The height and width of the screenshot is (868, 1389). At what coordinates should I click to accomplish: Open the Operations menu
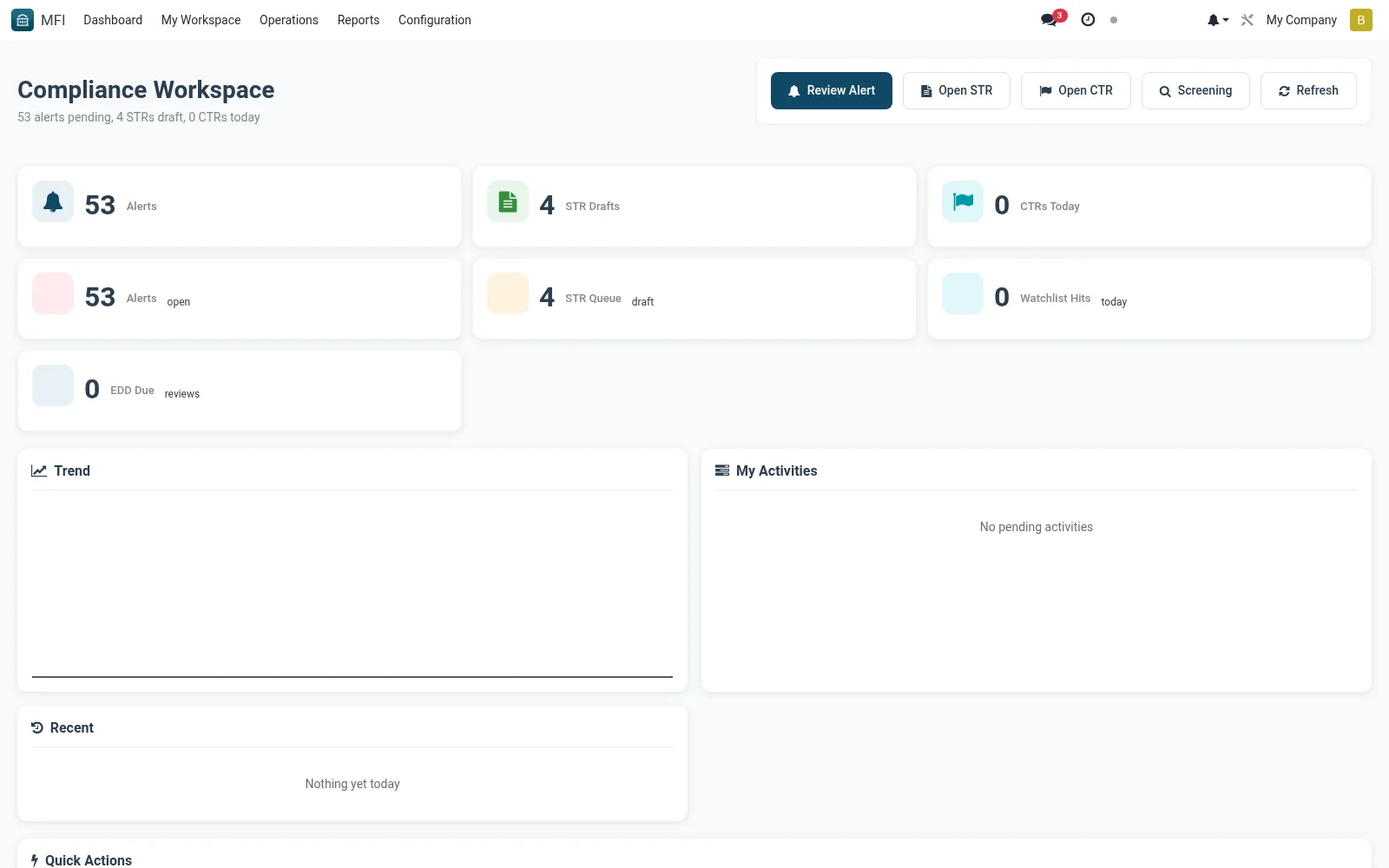(x=289, y=20)
